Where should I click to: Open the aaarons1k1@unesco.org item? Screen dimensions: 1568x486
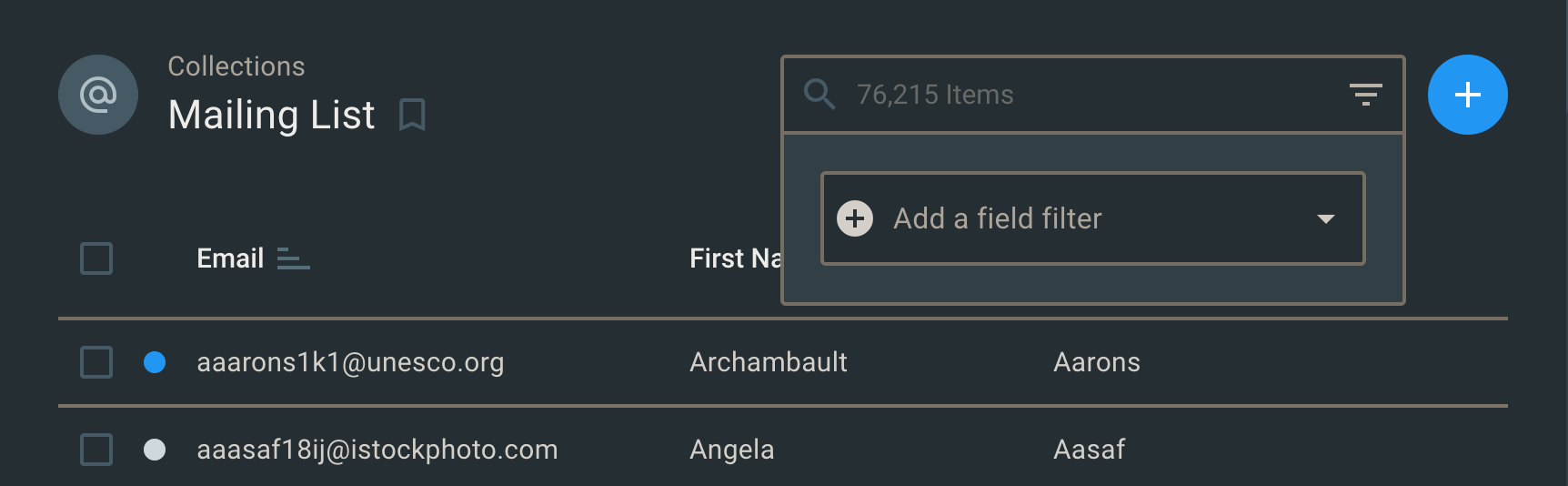coord(350,362)
